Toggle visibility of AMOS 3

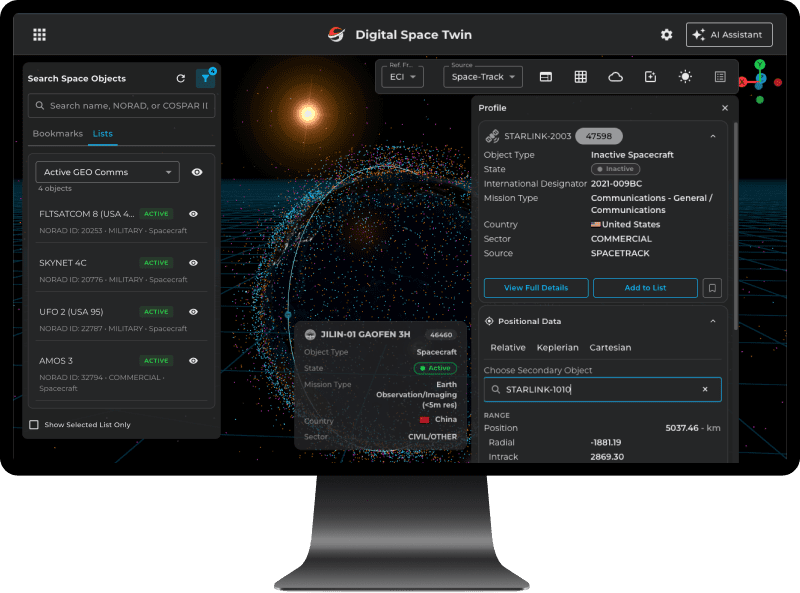point(193,361)
